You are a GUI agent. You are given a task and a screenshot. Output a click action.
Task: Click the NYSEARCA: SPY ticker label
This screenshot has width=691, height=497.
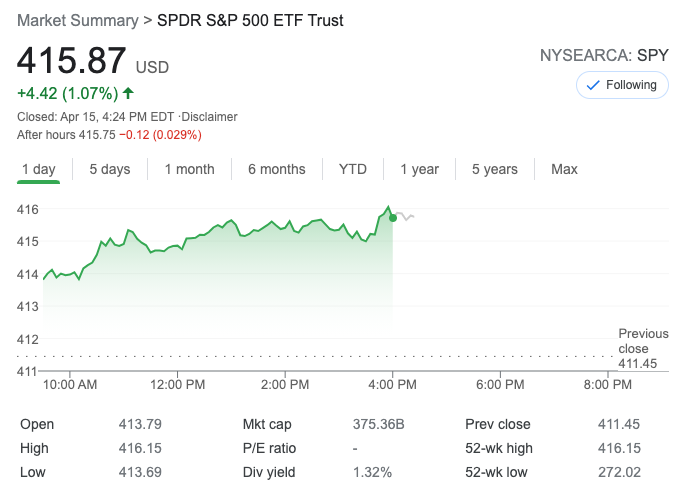point(604,55)
